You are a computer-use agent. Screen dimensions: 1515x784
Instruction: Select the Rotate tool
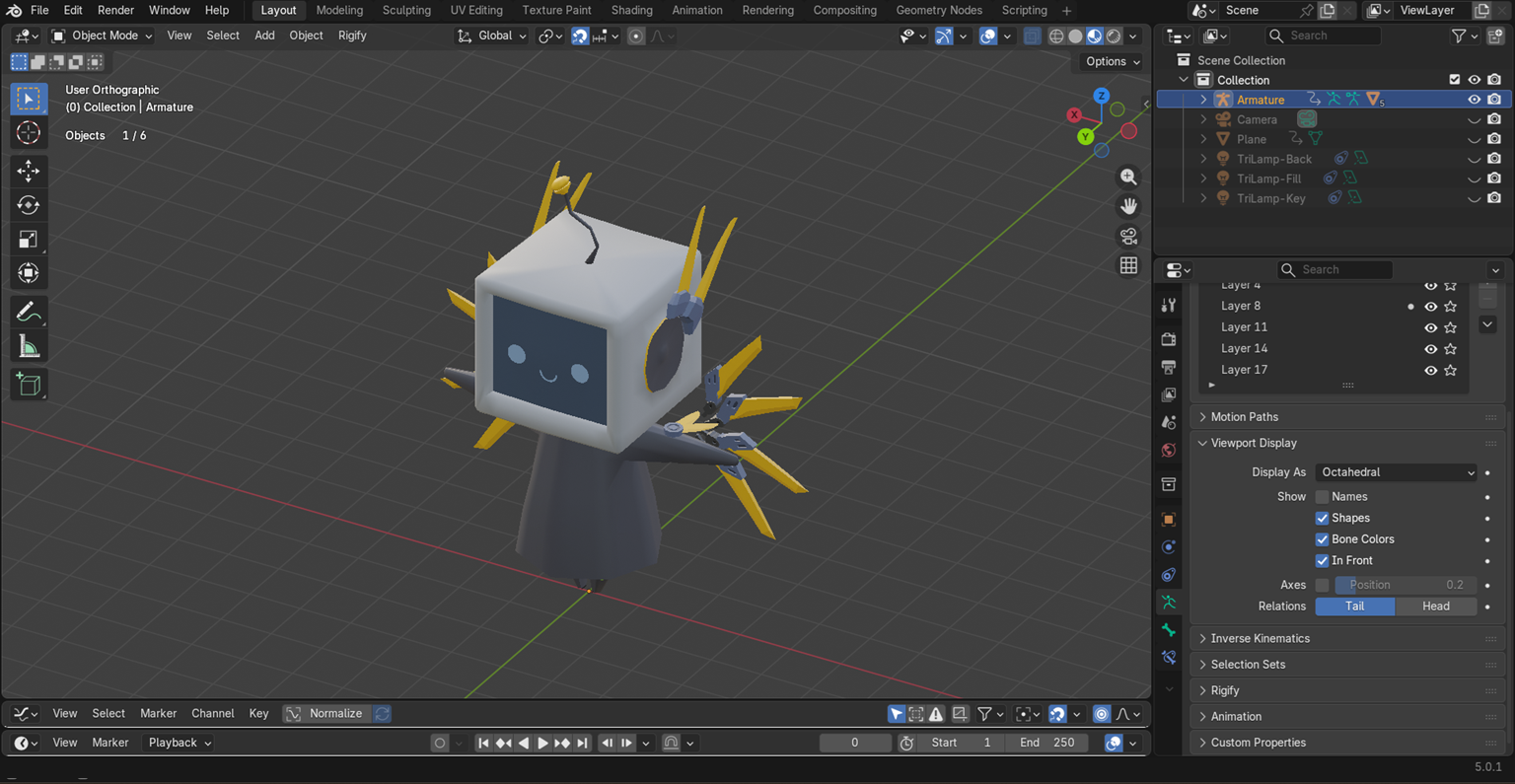pos(28,205)
